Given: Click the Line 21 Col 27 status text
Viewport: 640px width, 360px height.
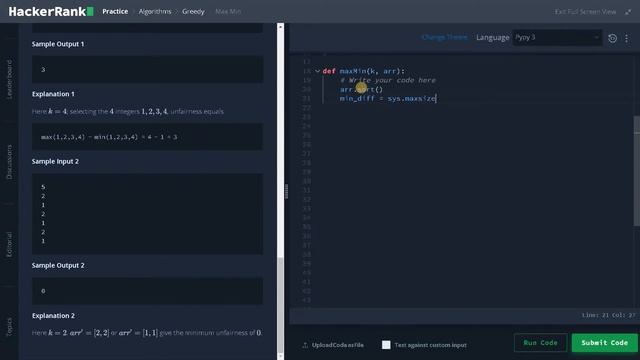Looking at the screenshot, I should coord(609,315).
